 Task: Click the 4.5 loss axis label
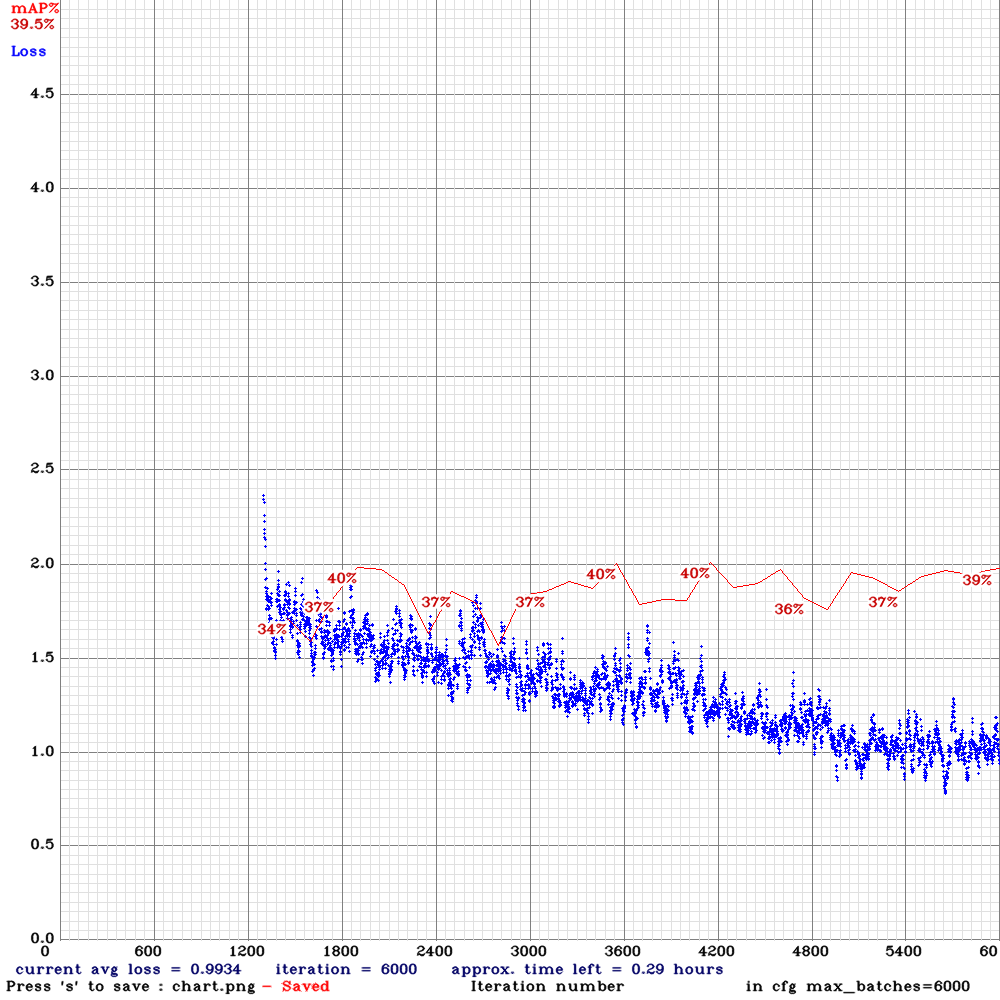[x=42, y=94]
